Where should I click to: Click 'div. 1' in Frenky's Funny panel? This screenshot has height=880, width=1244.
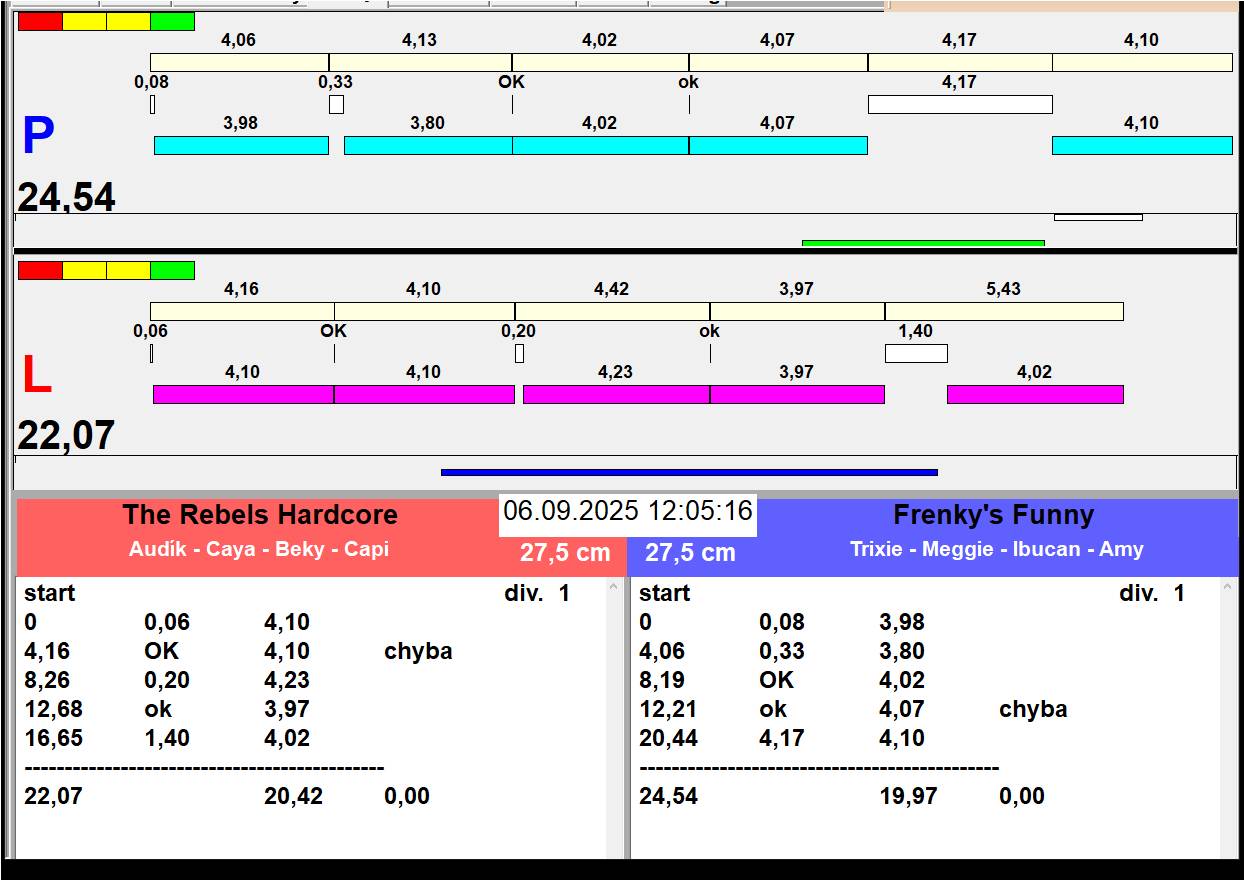click(1152, 593)
